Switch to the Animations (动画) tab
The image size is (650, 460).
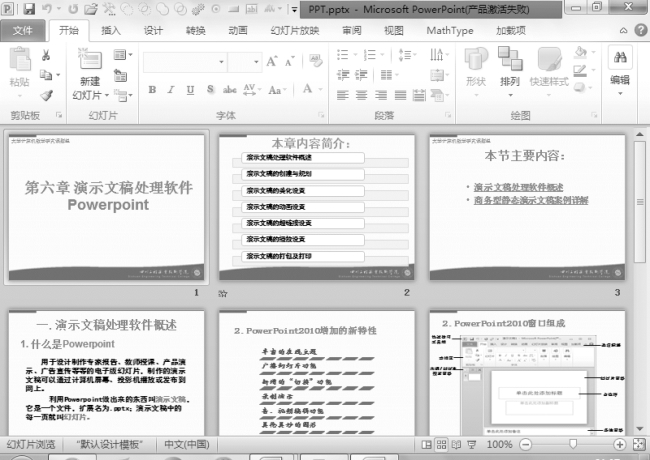click(238, 31)
